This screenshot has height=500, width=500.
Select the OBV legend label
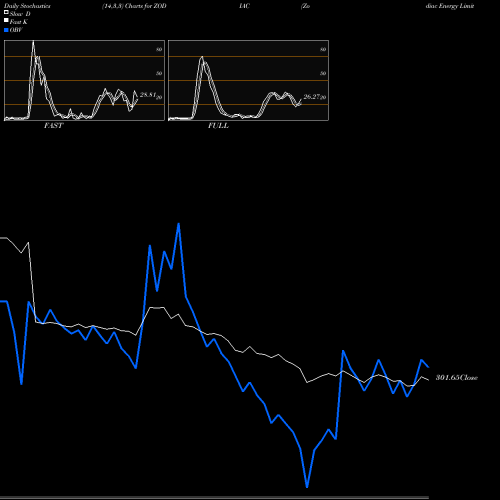[x=16, y=30]
